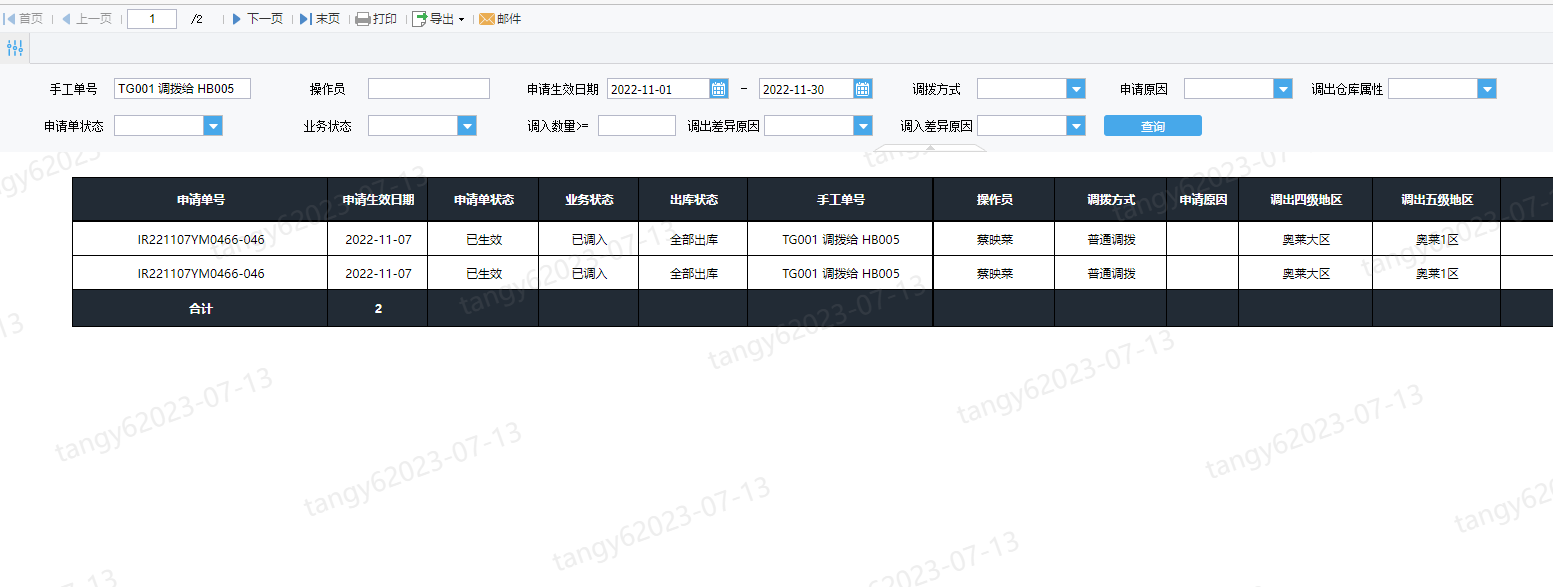Click the 查询 query button
Image resolution: width=1553 pixels, height=587 pixels.
pyautogui.click(x=1153, y=125)
